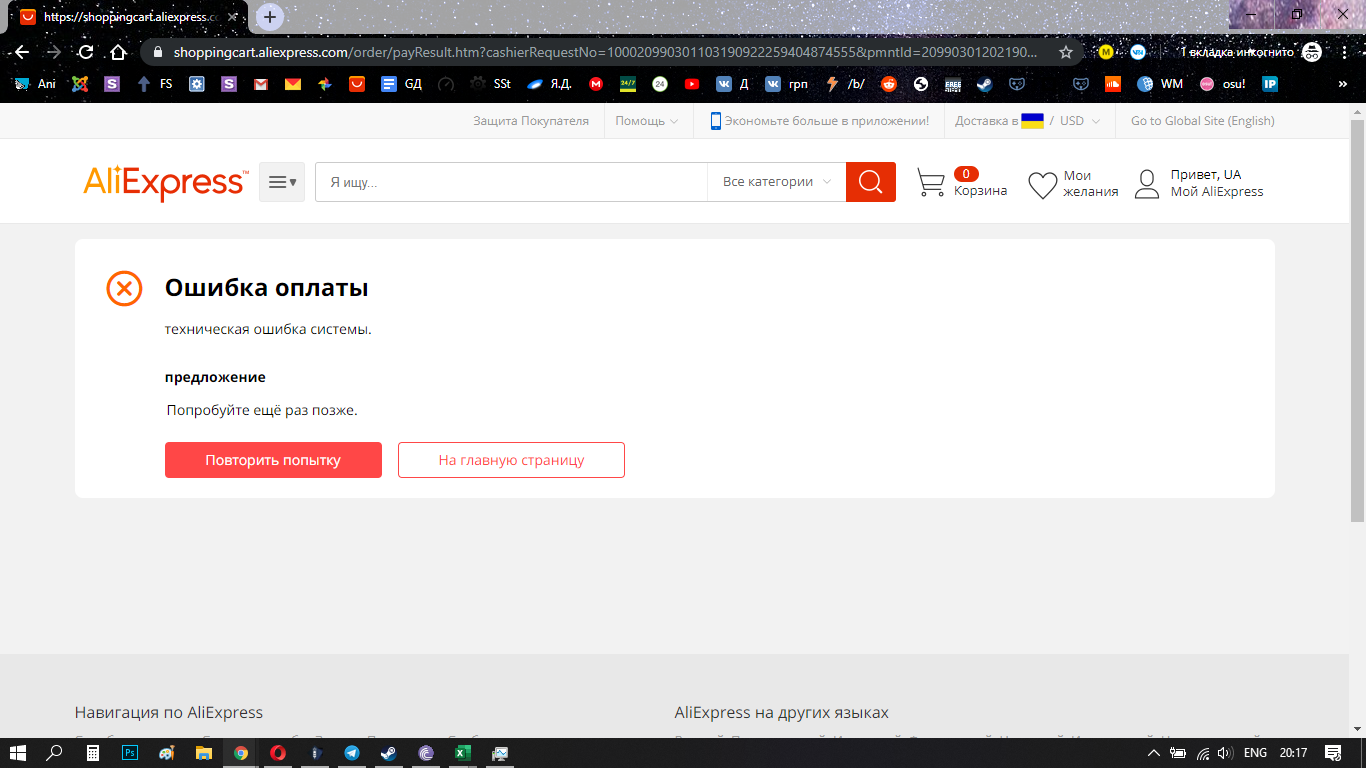
Task: Go to the browser home page
Action: coord(118,52)
